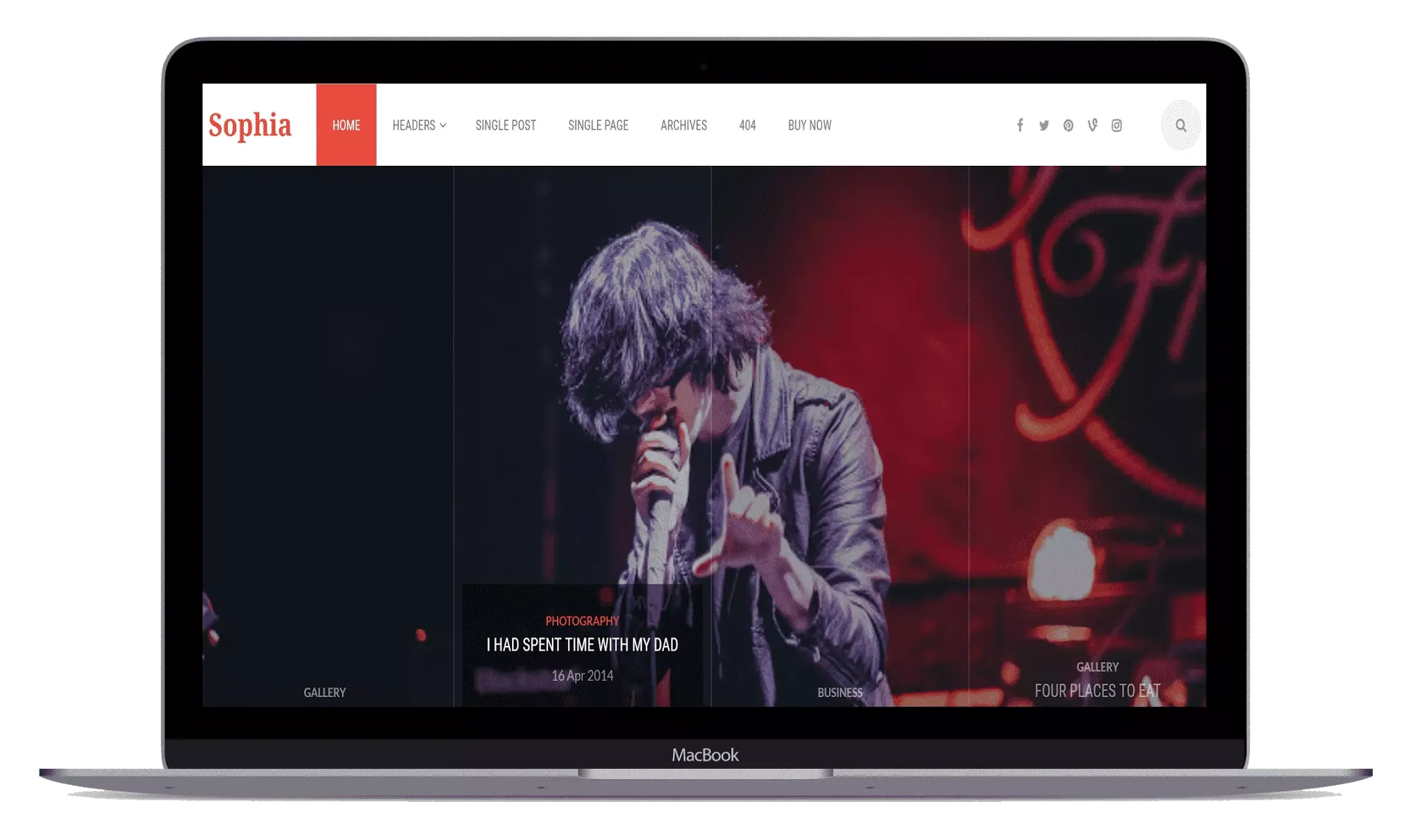Go to the ARCHIVES menu item
This screenshot has width=1415, height=840.
(x=683, y=125)
